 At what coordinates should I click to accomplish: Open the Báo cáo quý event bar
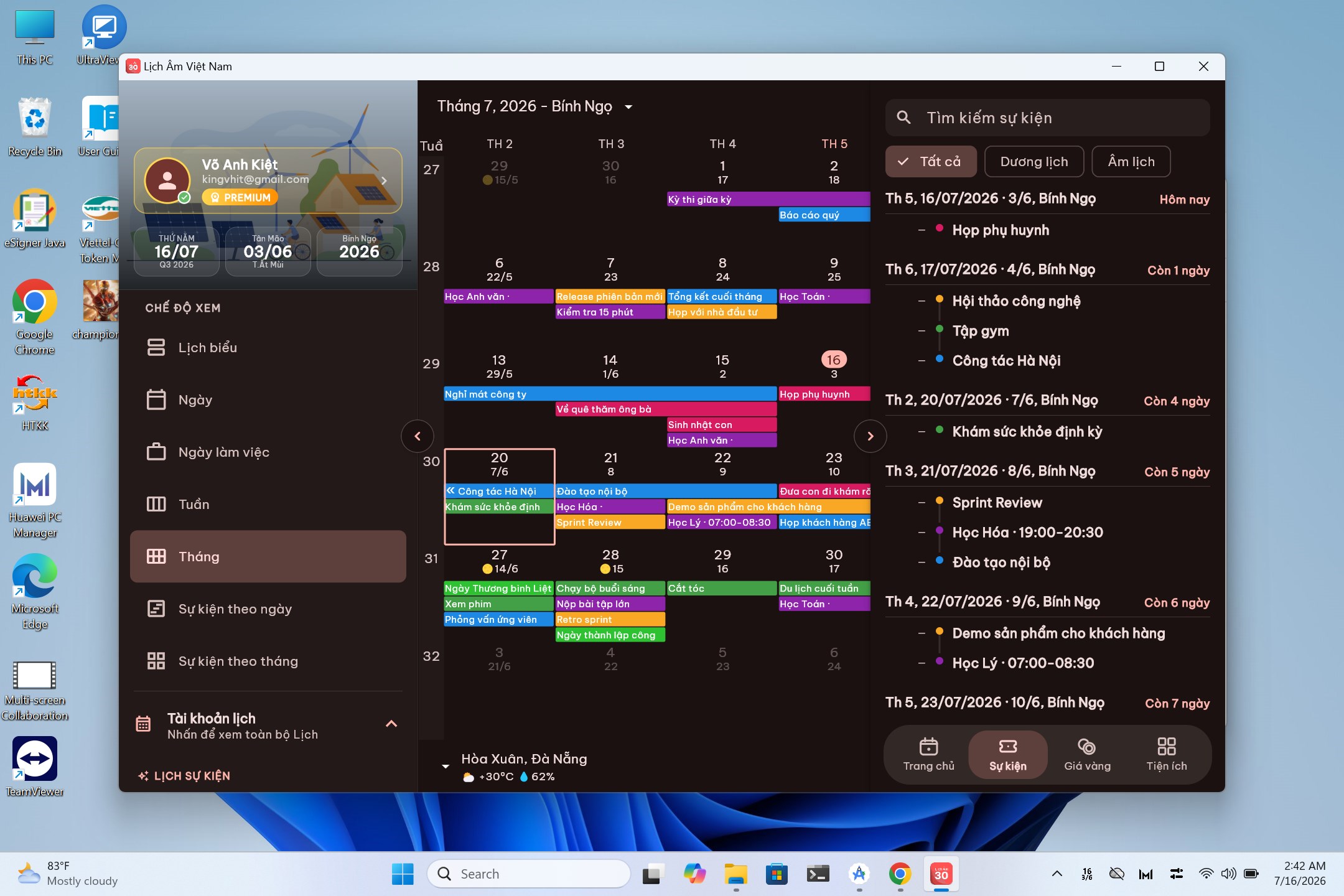click(x=824, y=215)
